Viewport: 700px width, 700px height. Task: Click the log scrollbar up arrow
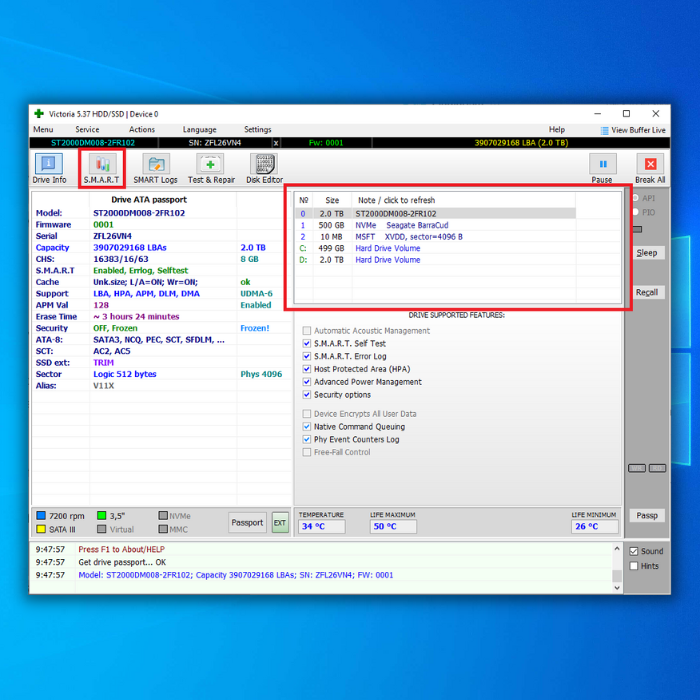pos(617,549)
